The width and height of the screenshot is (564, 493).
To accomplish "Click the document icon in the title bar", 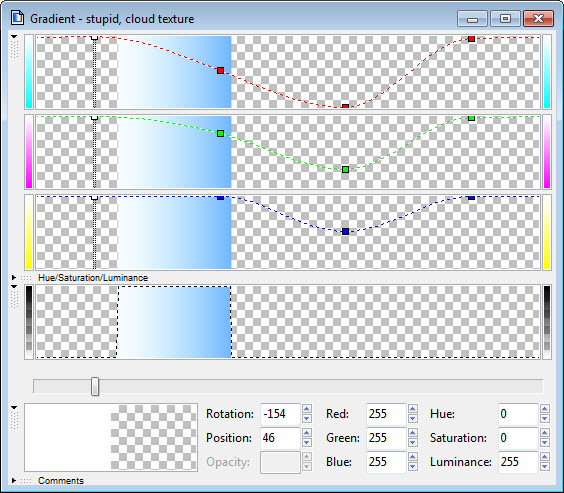I will click(x=17, y=18).
